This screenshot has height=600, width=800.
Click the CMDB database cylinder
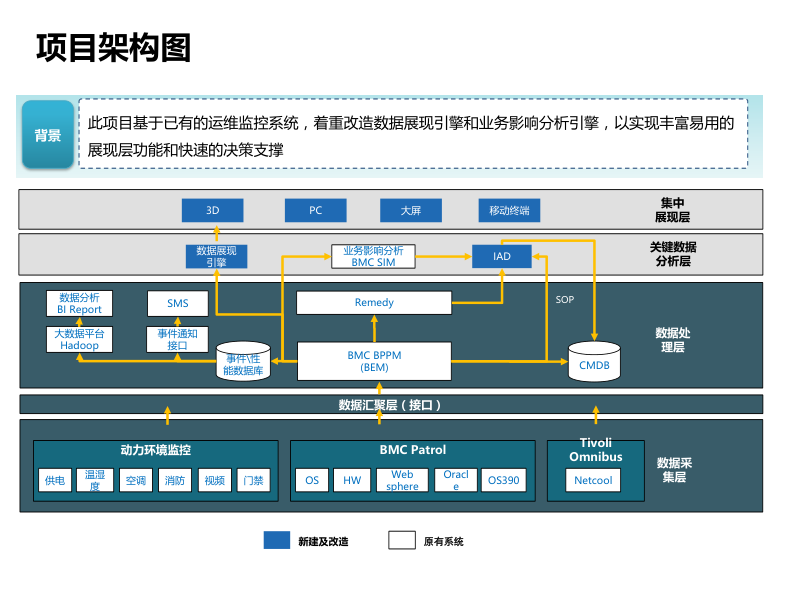click(594, 362)
